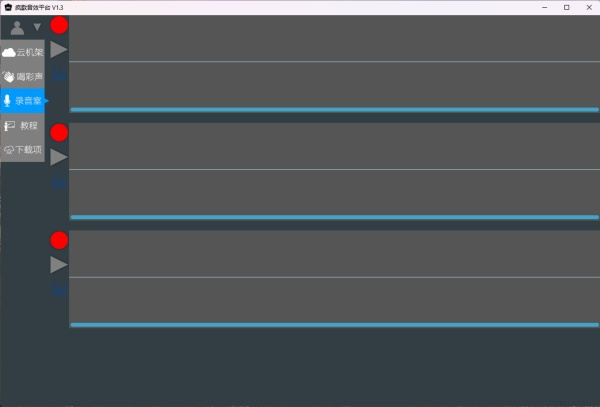This screenshot has width=600, height=407.
Task: Open the 教程 tutorial section
Action: pos(23,125)
